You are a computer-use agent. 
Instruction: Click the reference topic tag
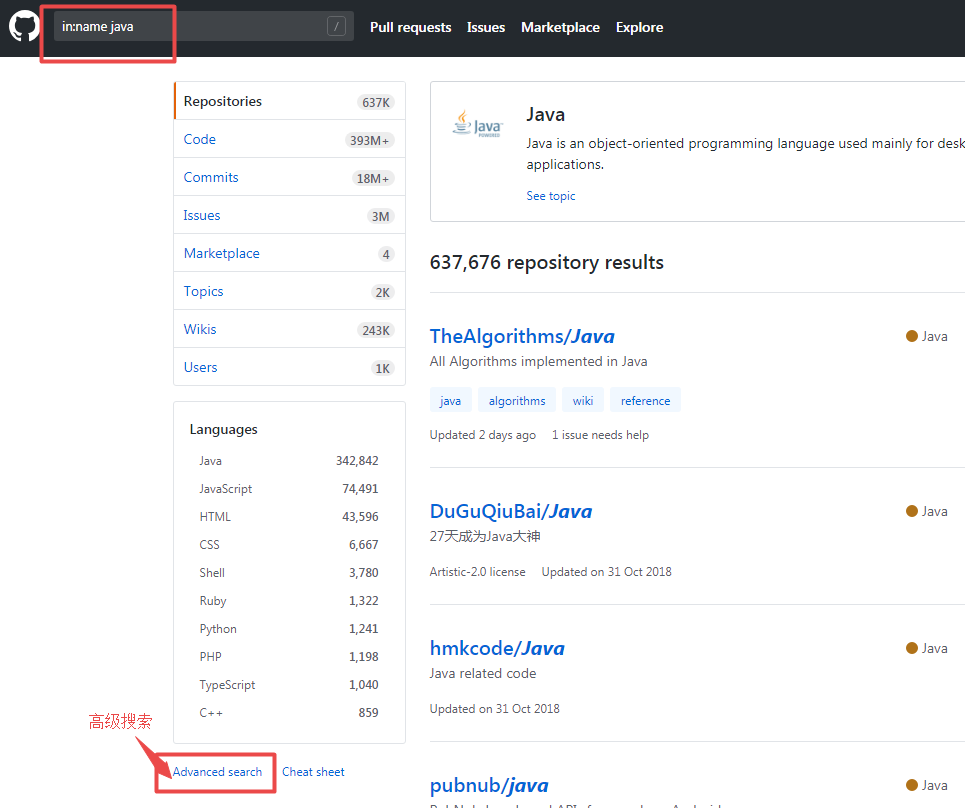(x=645, y=401)
